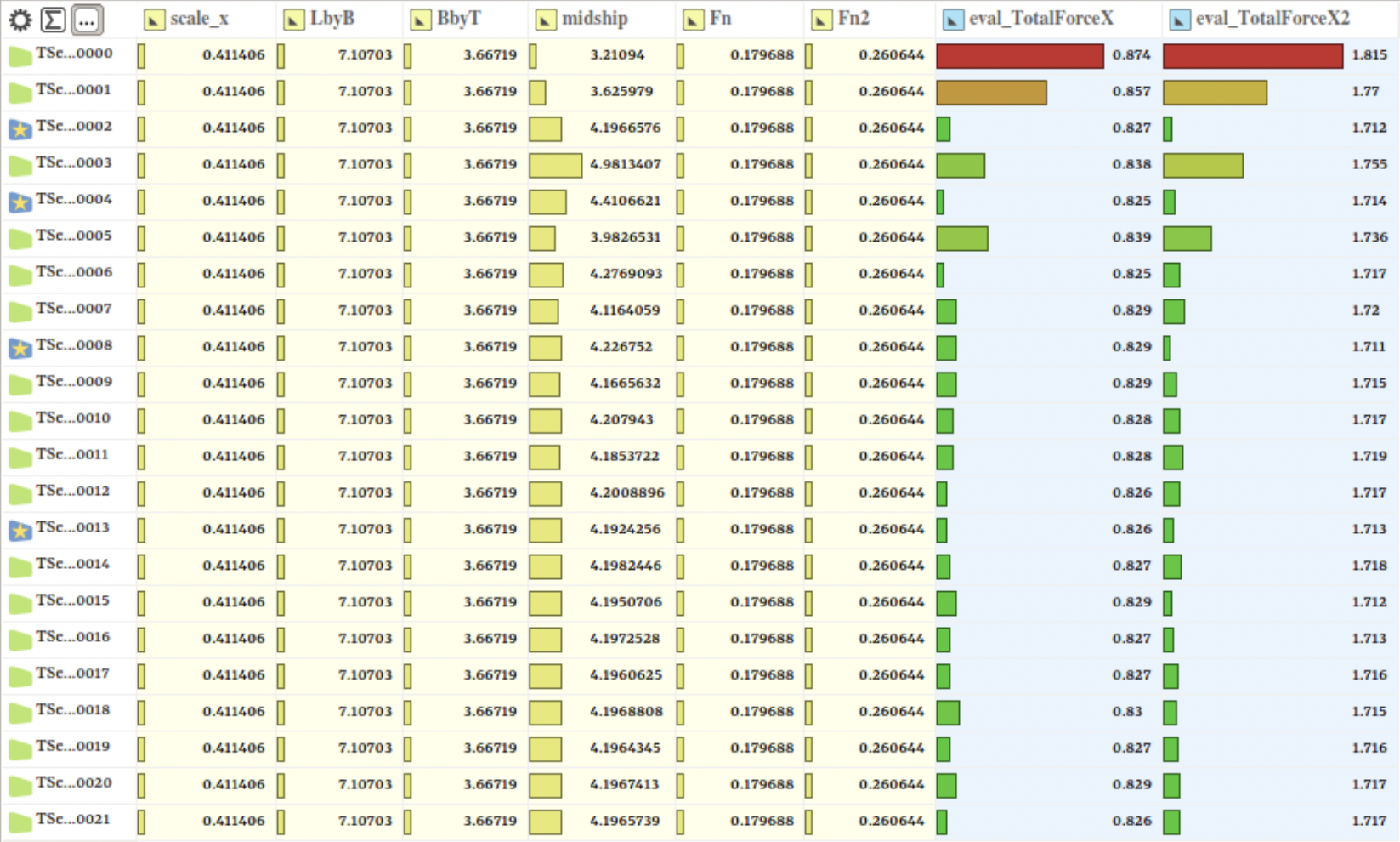Image resolution: width=1400 pixels, height=842 pixels.
Task: Select design row TSe...0020
Action: tap(700, 785)
